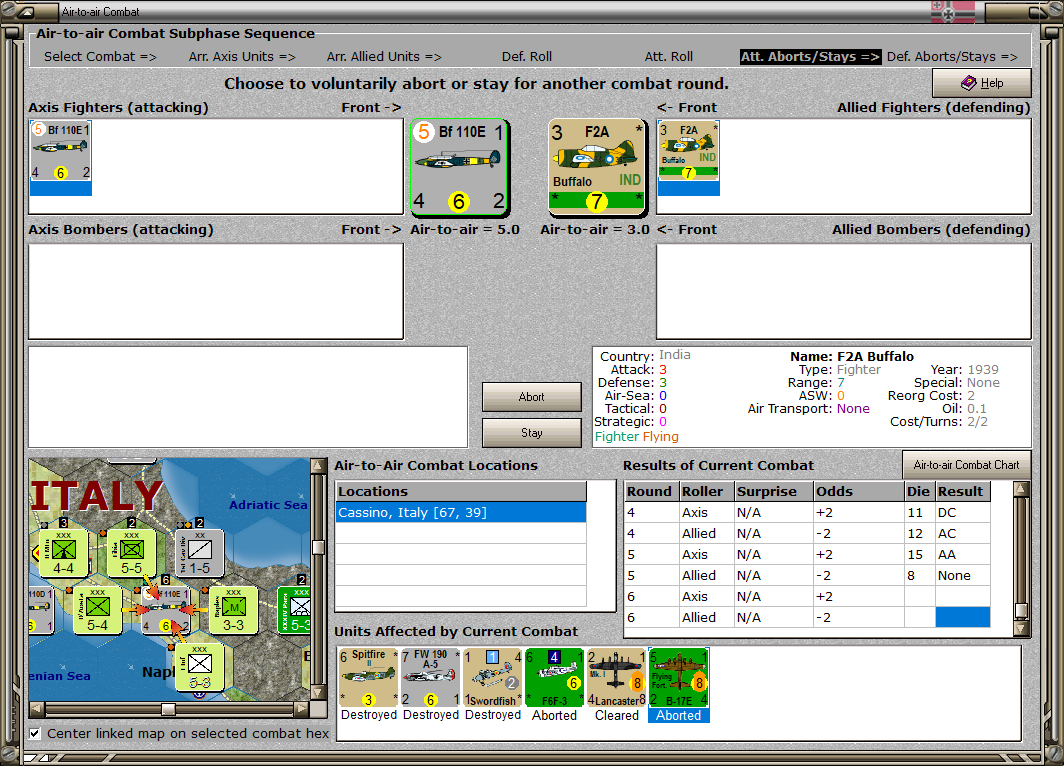Select the destroyed Swordfish unit counter
The height and width of the screenshot is (766, 1064).
point(492,678)
